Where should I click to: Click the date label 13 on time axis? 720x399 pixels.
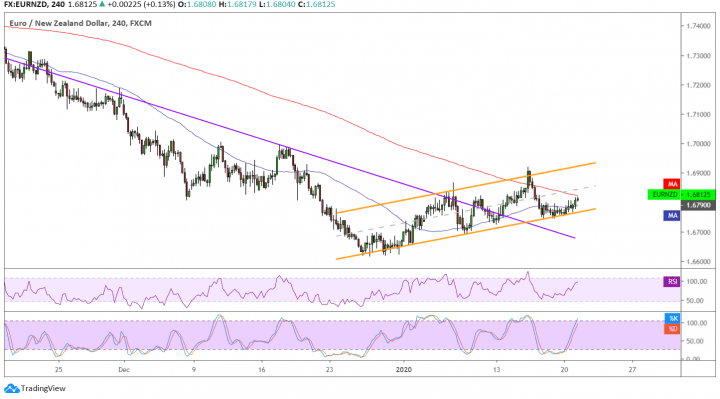pos(496,370)
